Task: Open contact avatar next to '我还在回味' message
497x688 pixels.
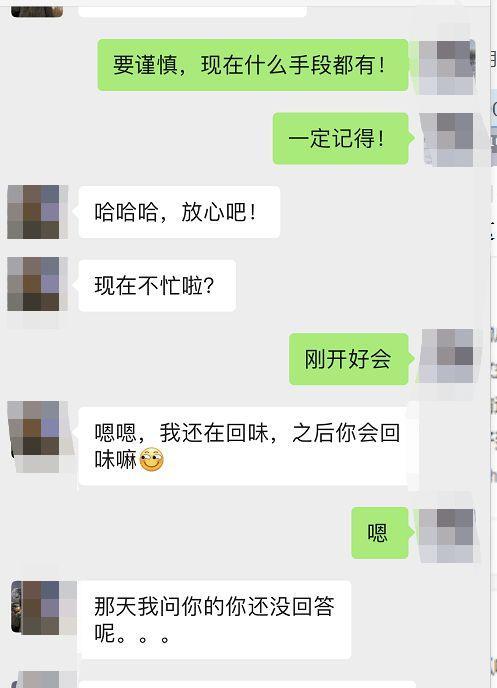Action: pyautogui.click(x=37, y=436)
